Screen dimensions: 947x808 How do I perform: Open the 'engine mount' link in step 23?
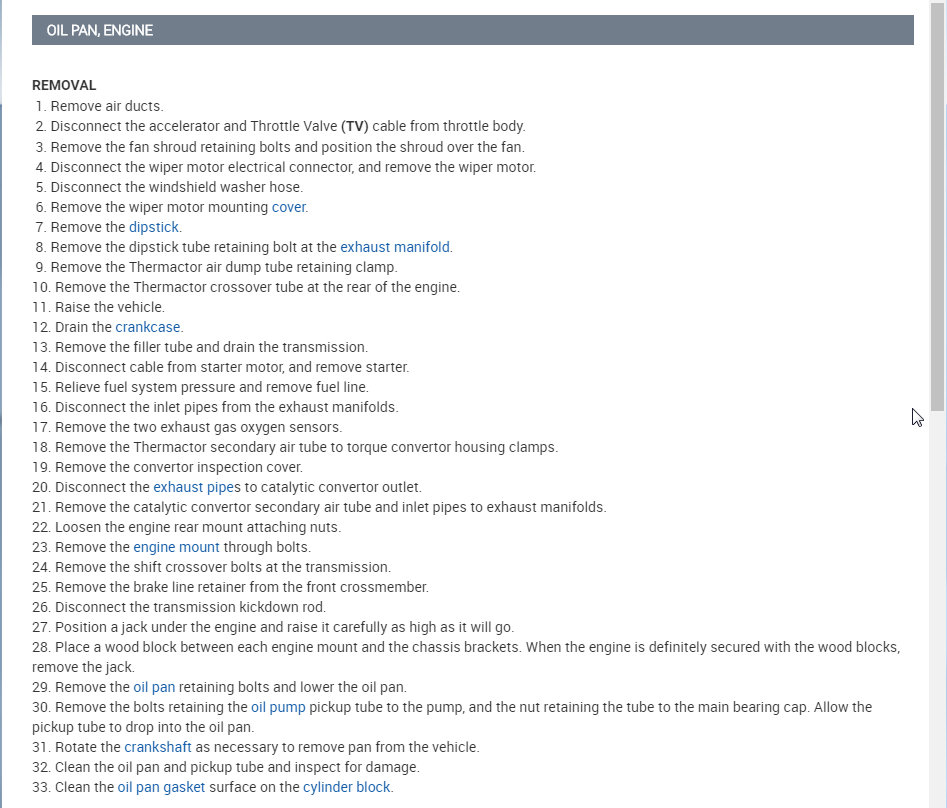(x=176, y=547)
